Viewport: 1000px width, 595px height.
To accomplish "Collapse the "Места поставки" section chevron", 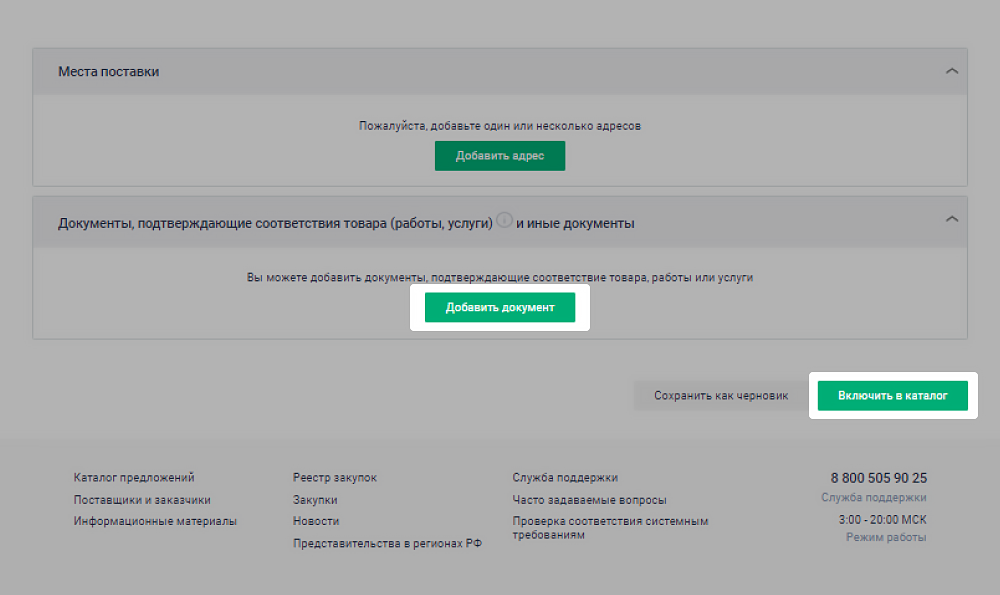I will coord(953,71).
